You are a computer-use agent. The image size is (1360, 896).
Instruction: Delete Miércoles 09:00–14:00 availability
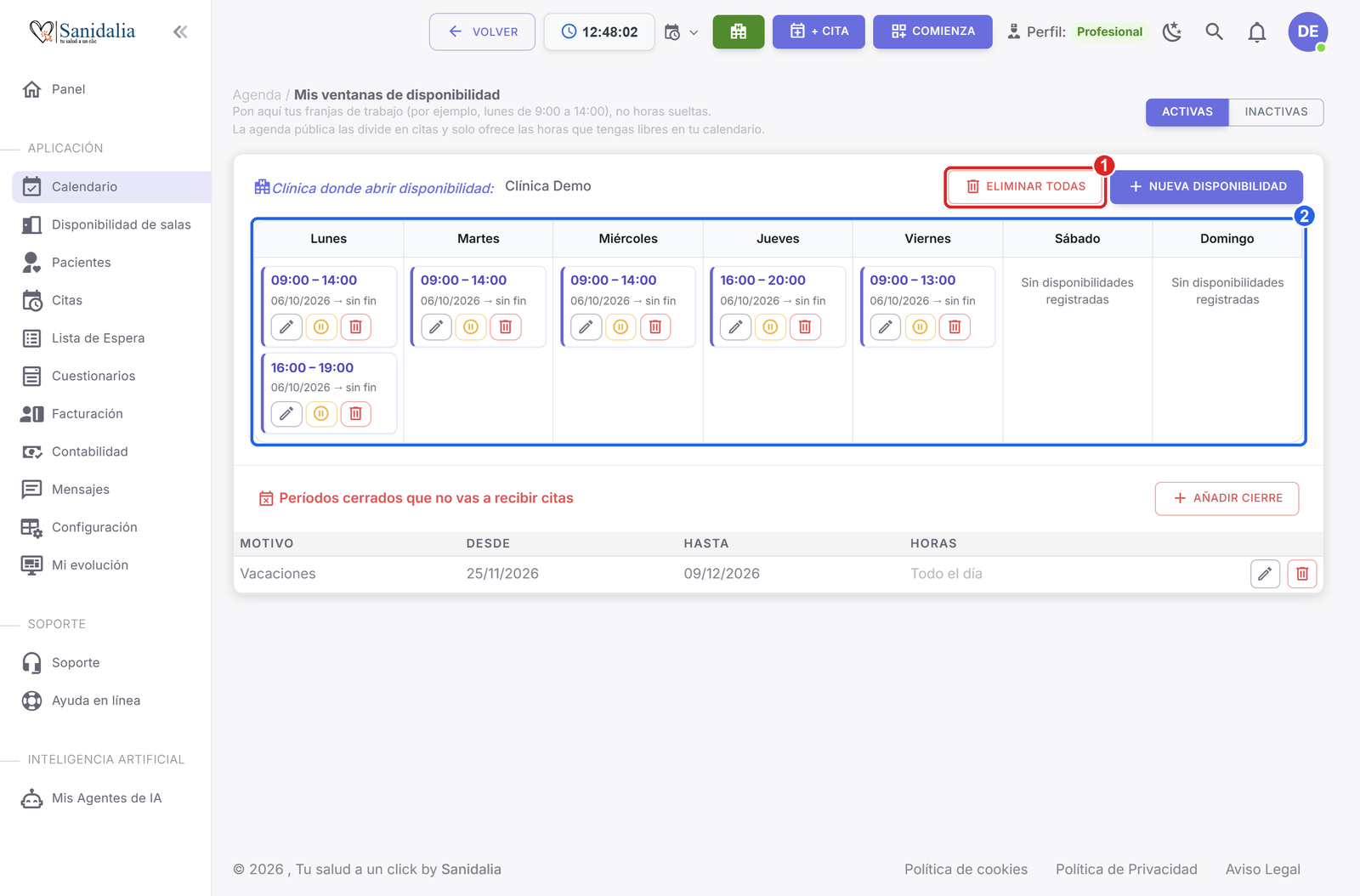pos(655,327)
